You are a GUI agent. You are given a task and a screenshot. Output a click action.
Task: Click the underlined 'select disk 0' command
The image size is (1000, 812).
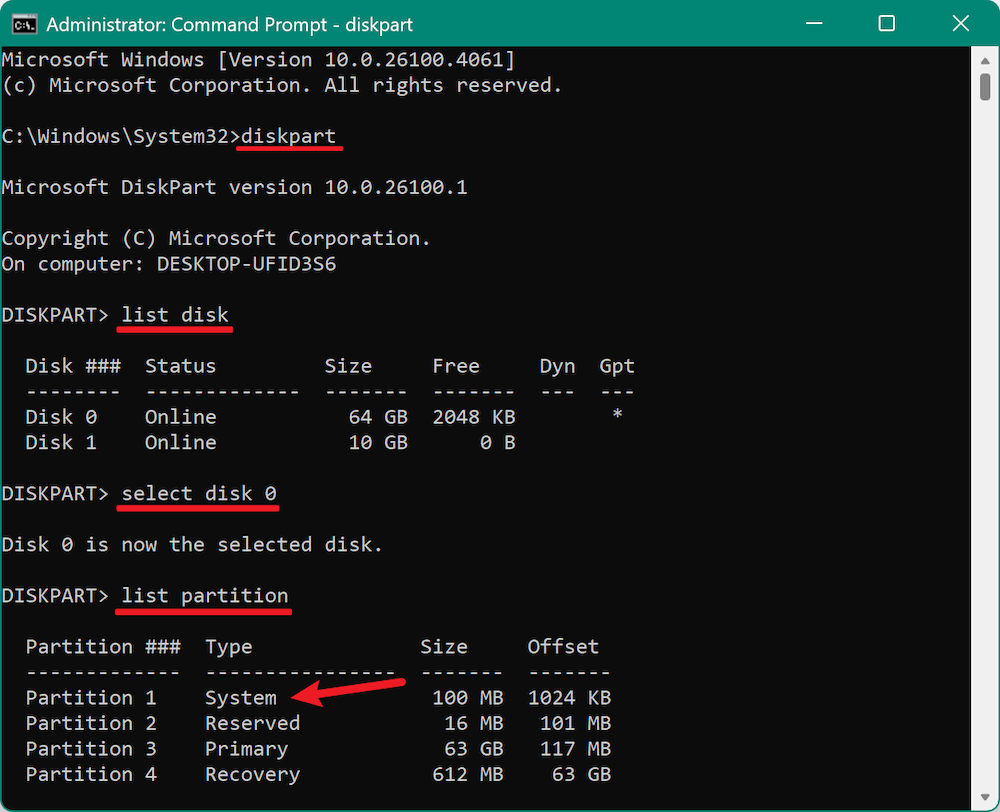point(197,493)
